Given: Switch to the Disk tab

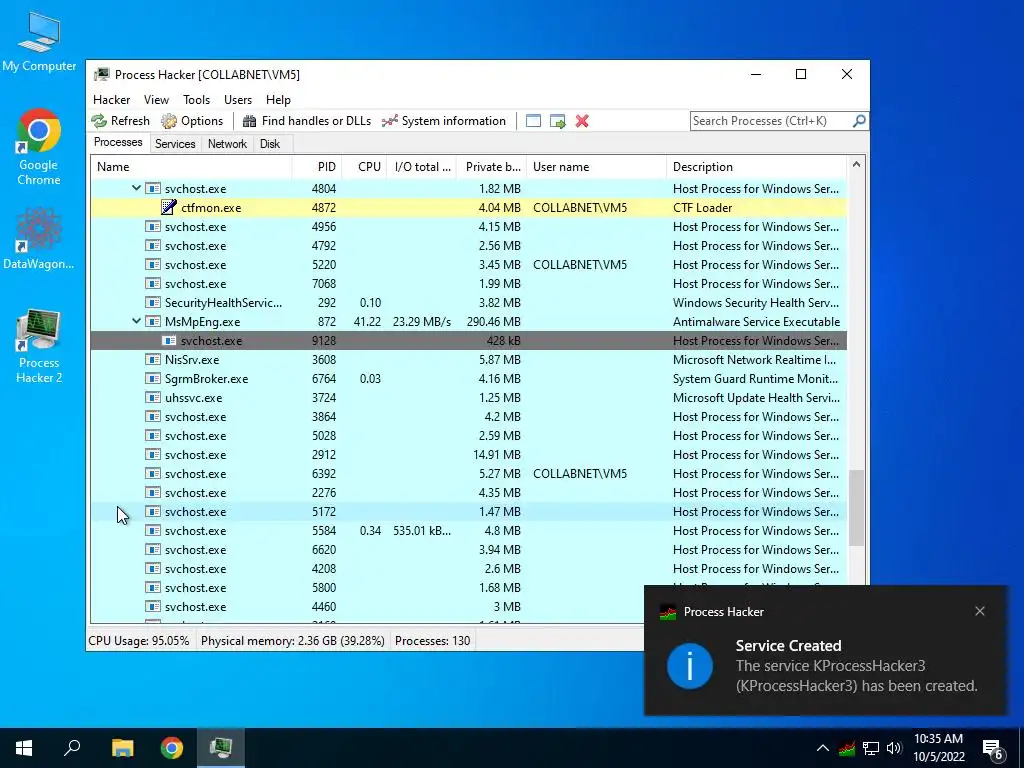Looking at the screenshot, I should tap(270, 144).
